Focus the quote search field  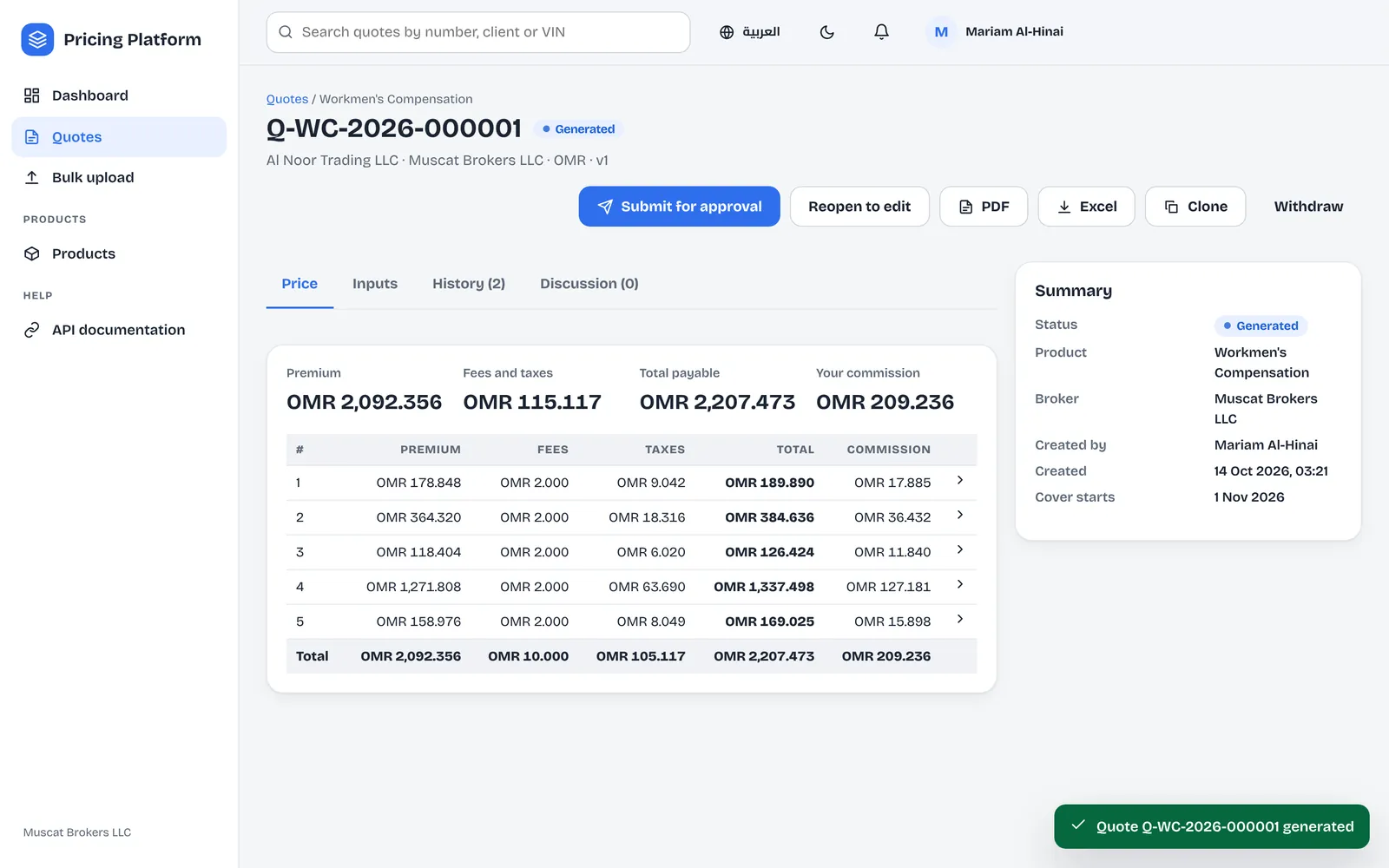point(478,32)
